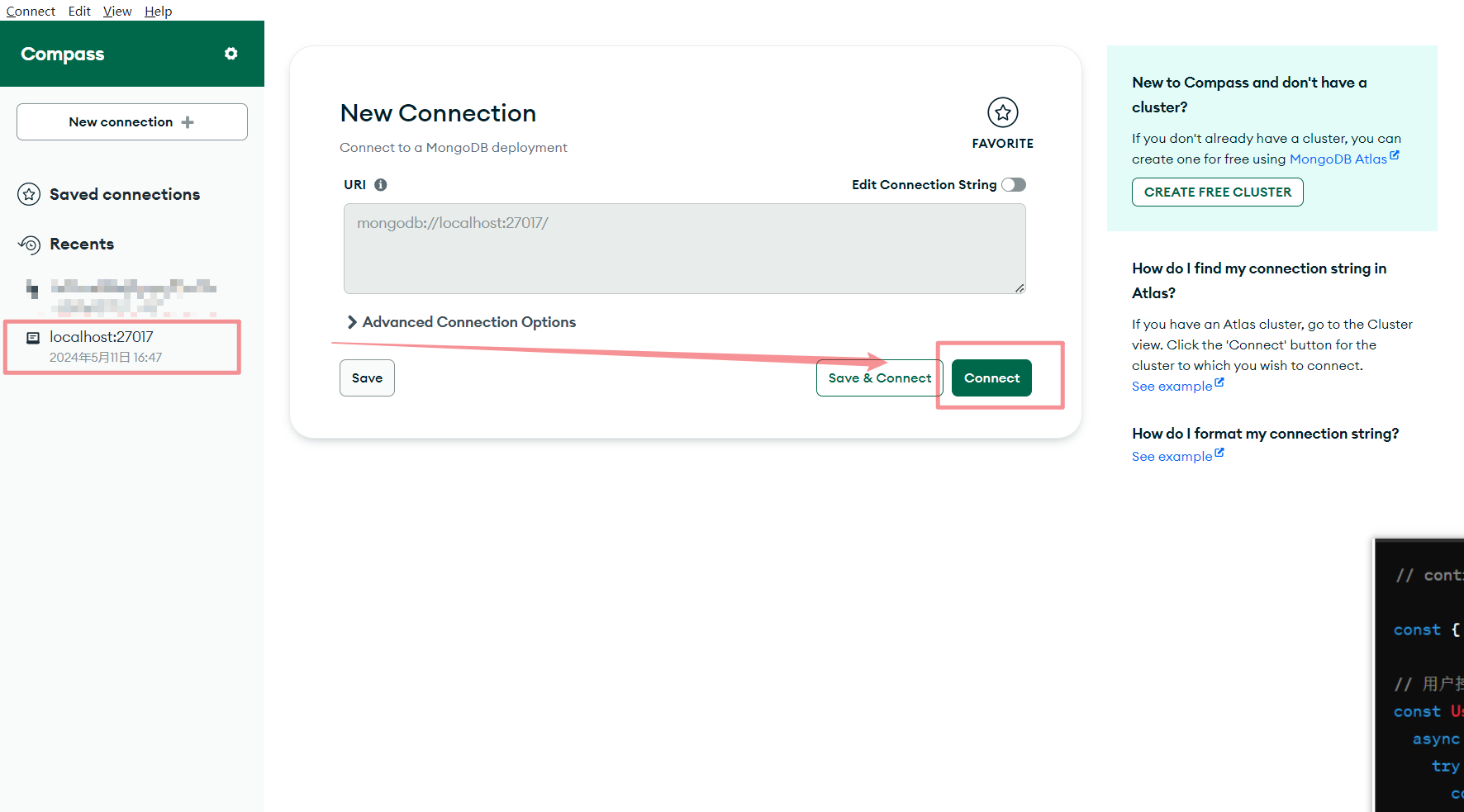Click the Save & Connect button

point(879,378)
